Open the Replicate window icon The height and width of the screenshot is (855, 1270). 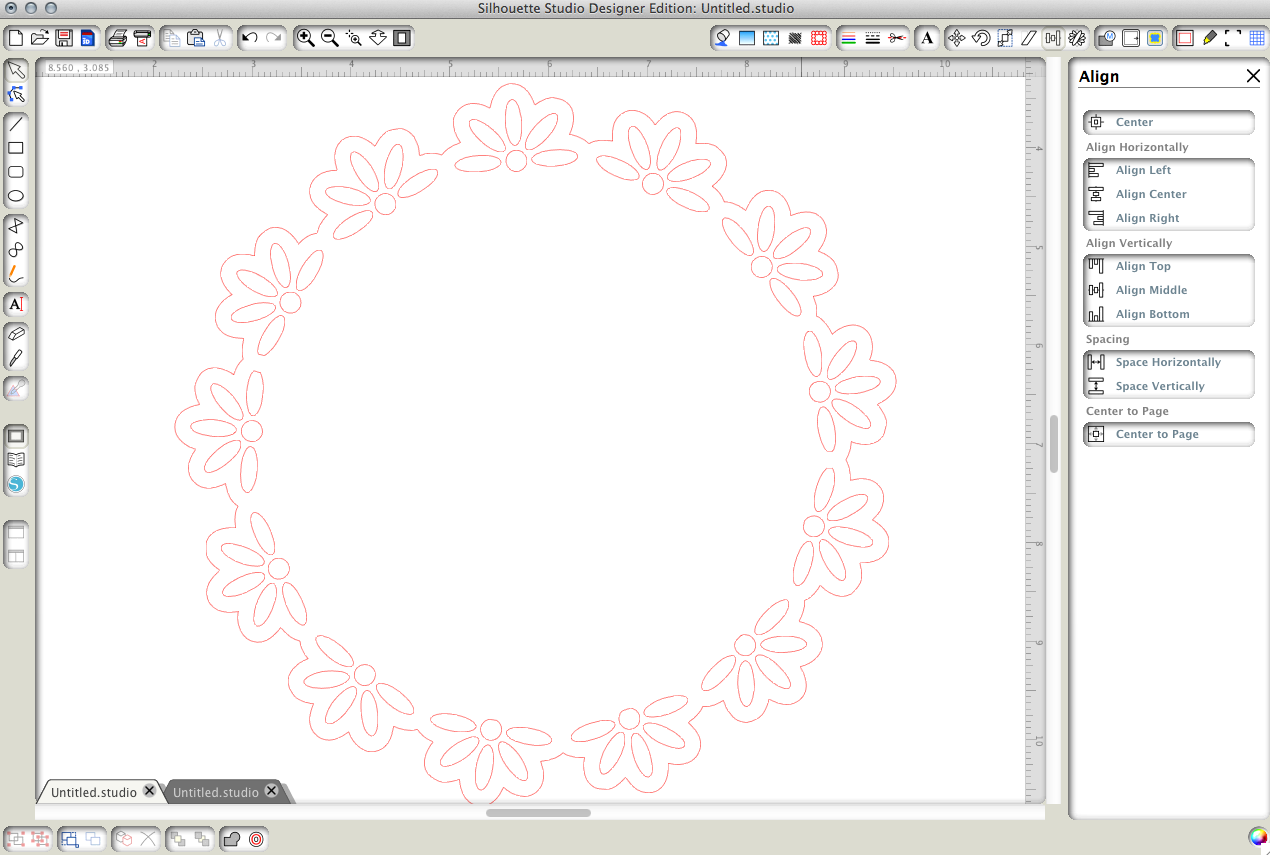(x=1077, y=38)
